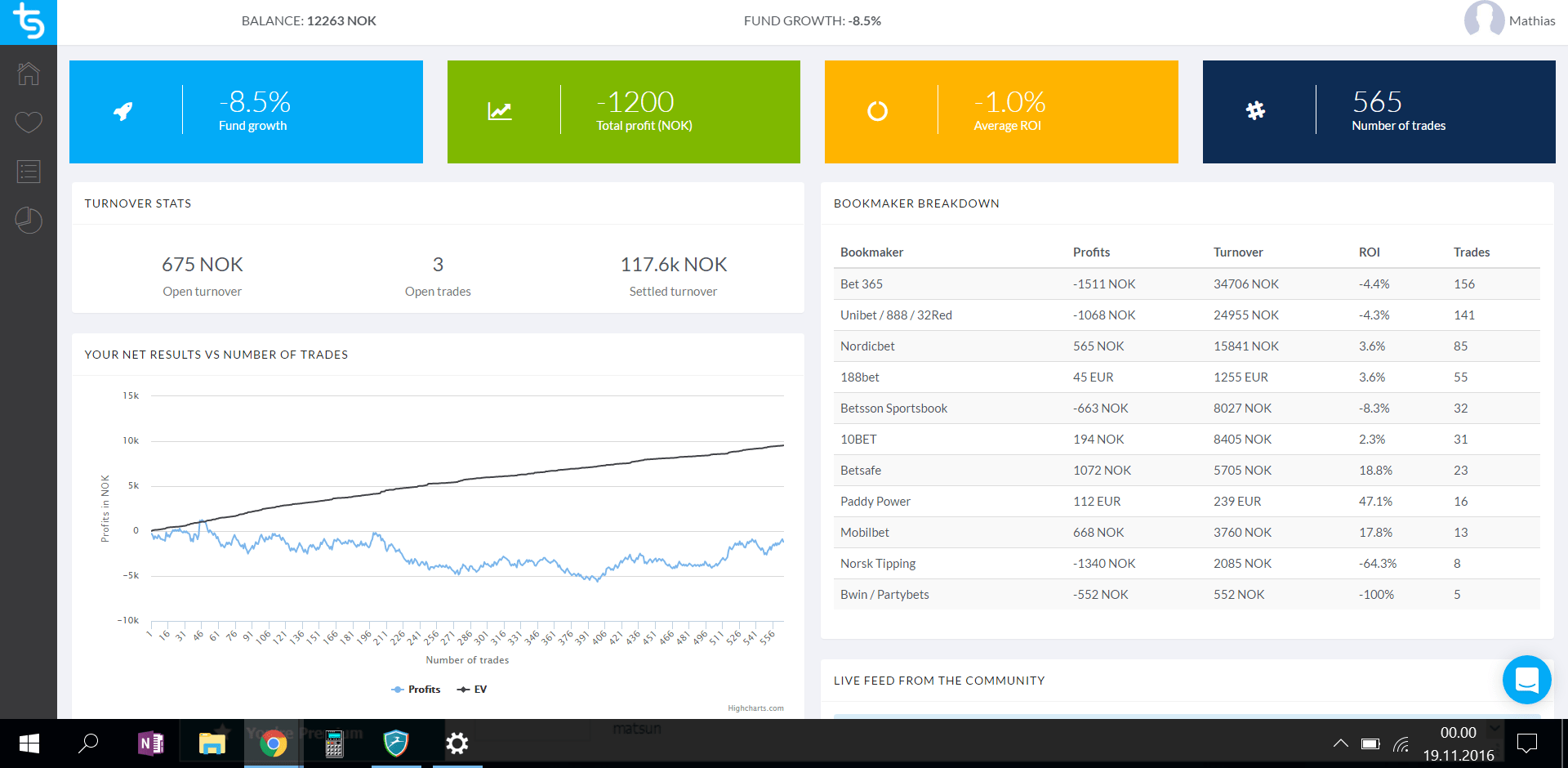Open the live chat bubble button
This screenshot has height=768, width=1568.
pos(1526,680)
